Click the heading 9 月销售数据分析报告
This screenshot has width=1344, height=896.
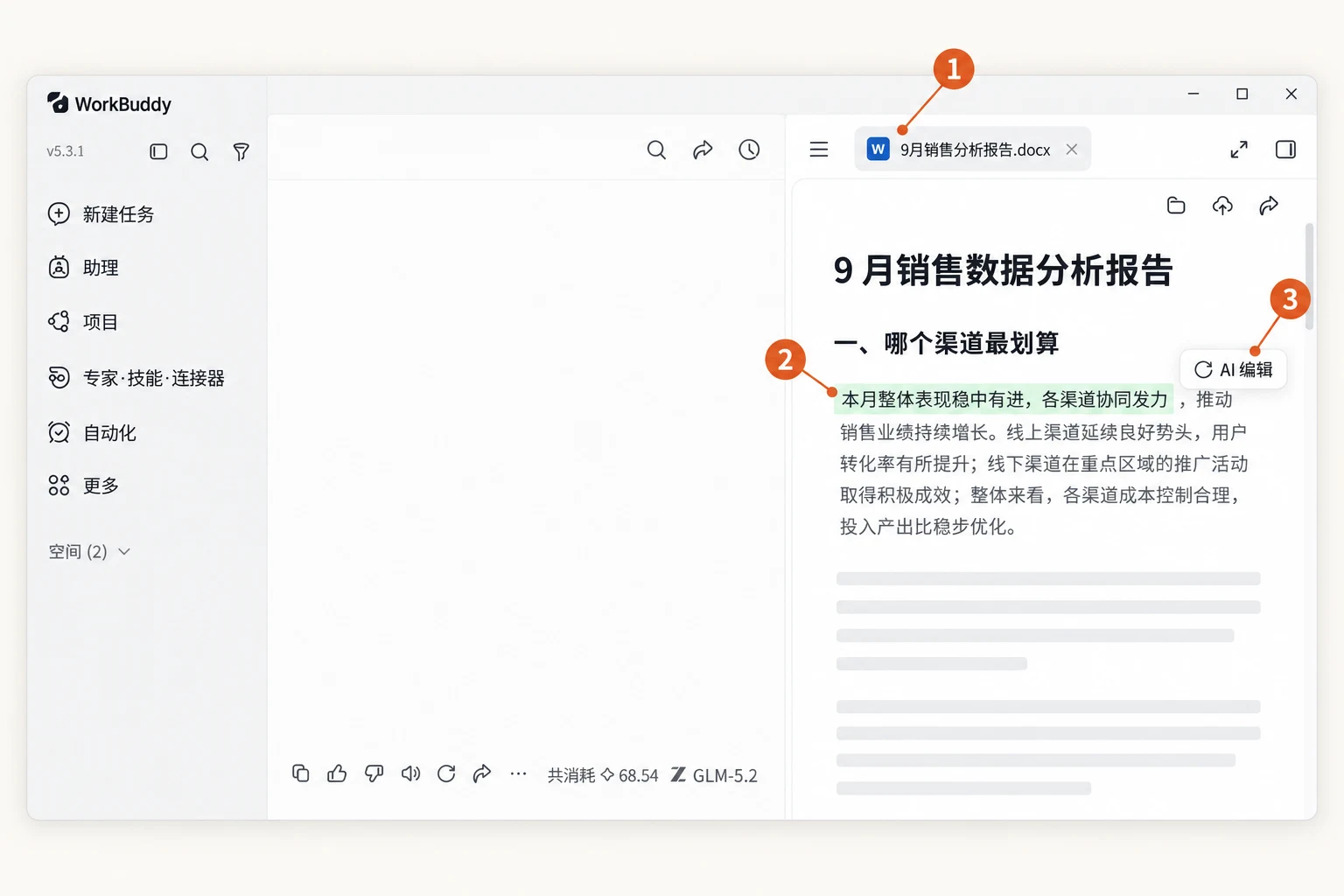point(1003,270)
